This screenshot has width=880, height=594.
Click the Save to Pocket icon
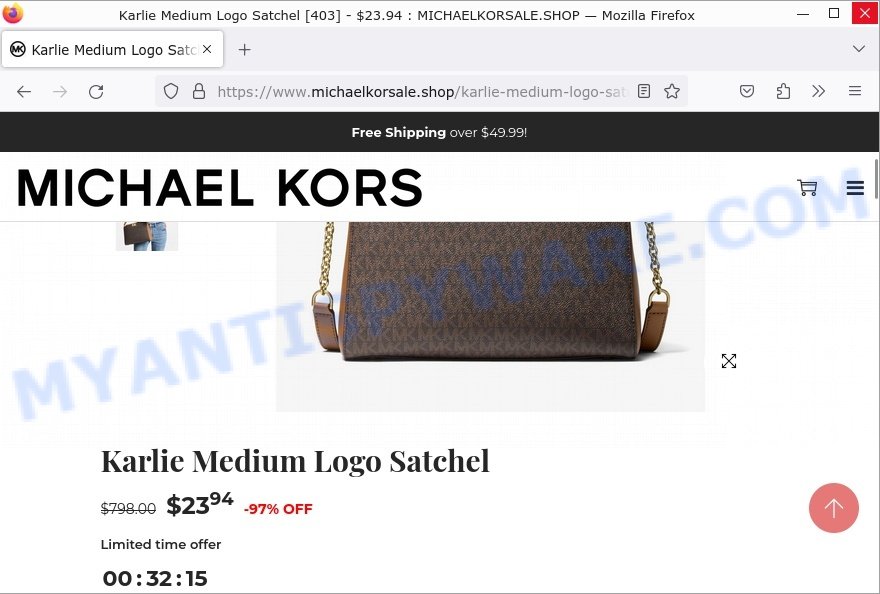click(x=746, y=91)
